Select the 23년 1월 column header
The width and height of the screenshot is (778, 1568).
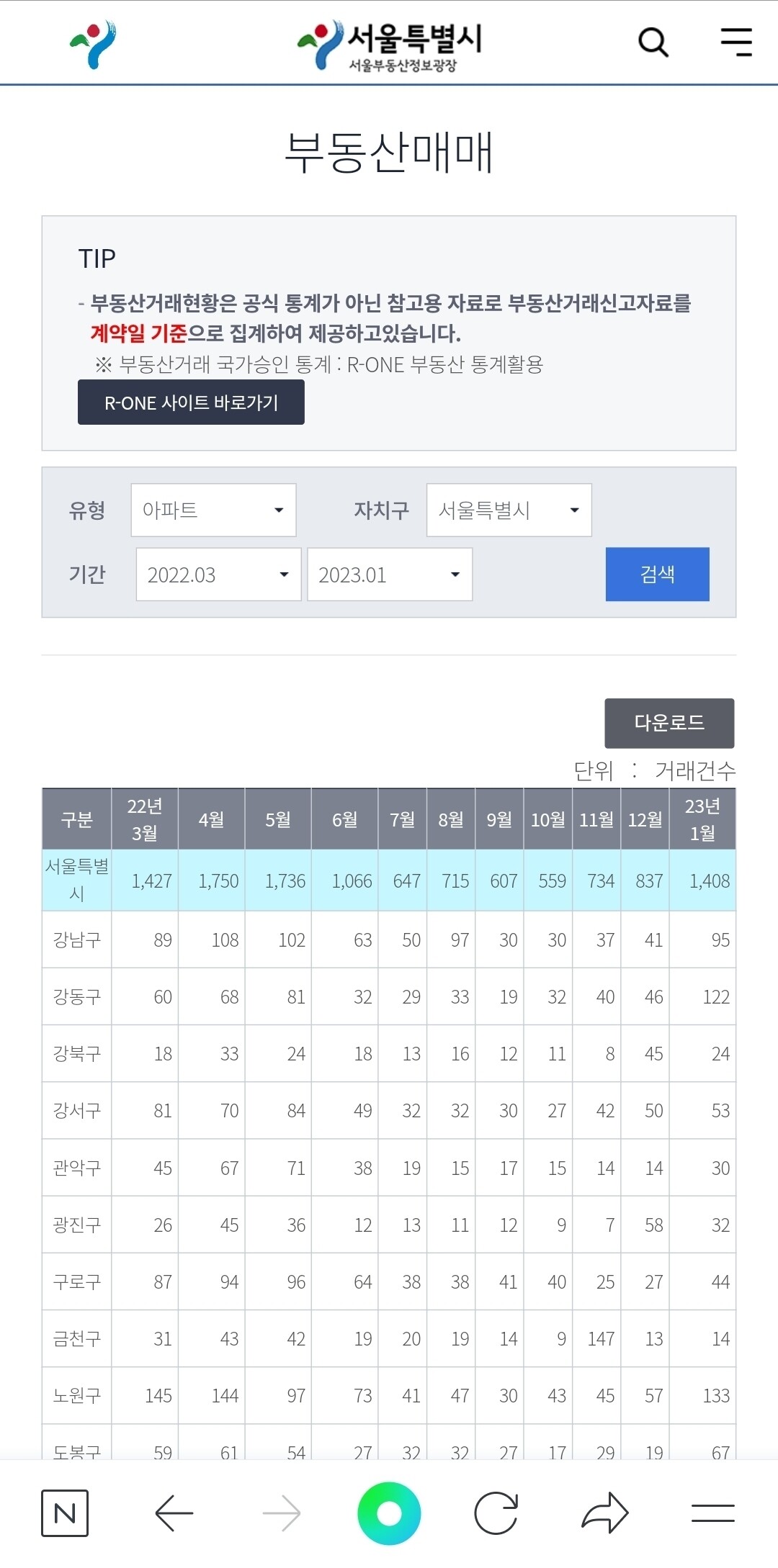(704, 818)
